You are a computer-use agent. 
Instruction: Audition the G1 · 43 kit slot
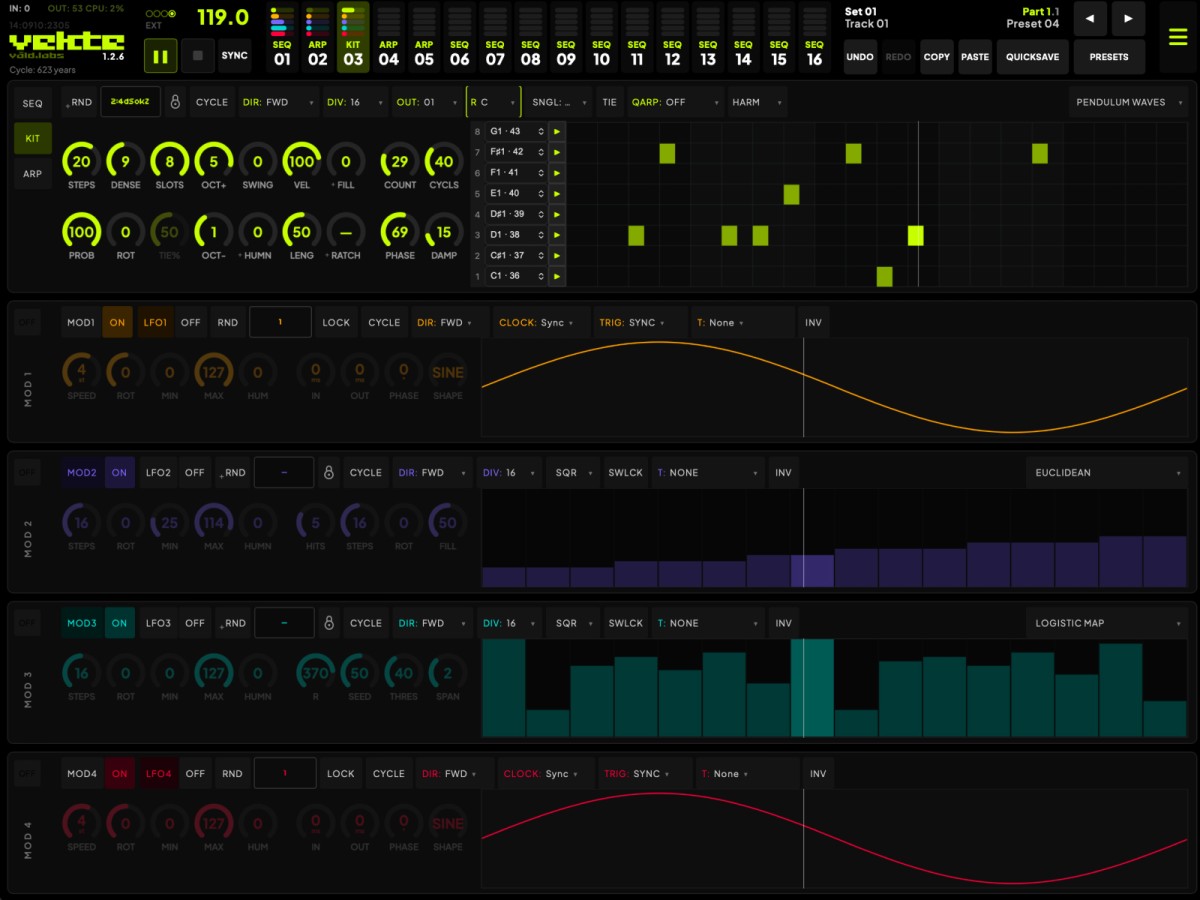557,132
